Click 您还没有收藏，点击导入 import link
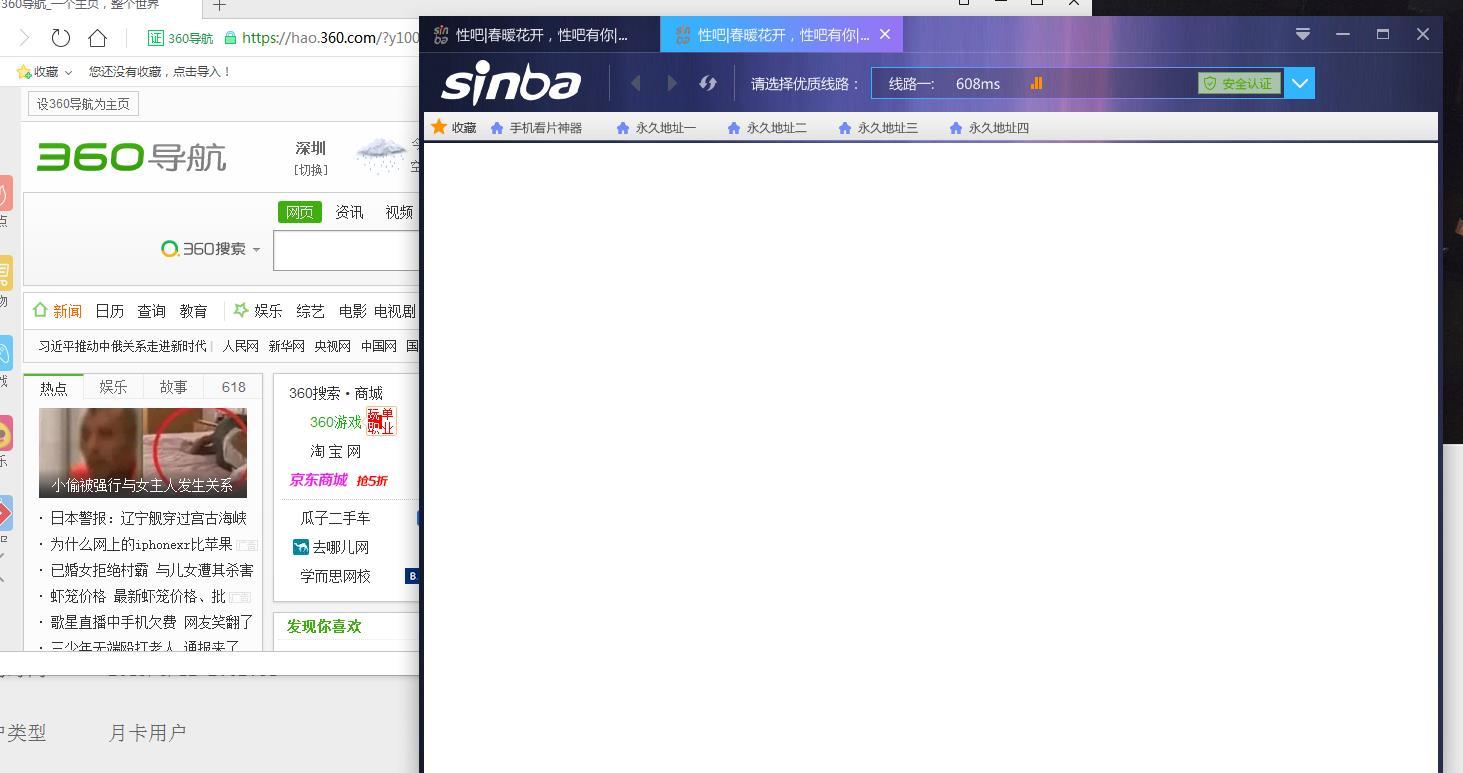1463x773 pixels. click(160, 72)
